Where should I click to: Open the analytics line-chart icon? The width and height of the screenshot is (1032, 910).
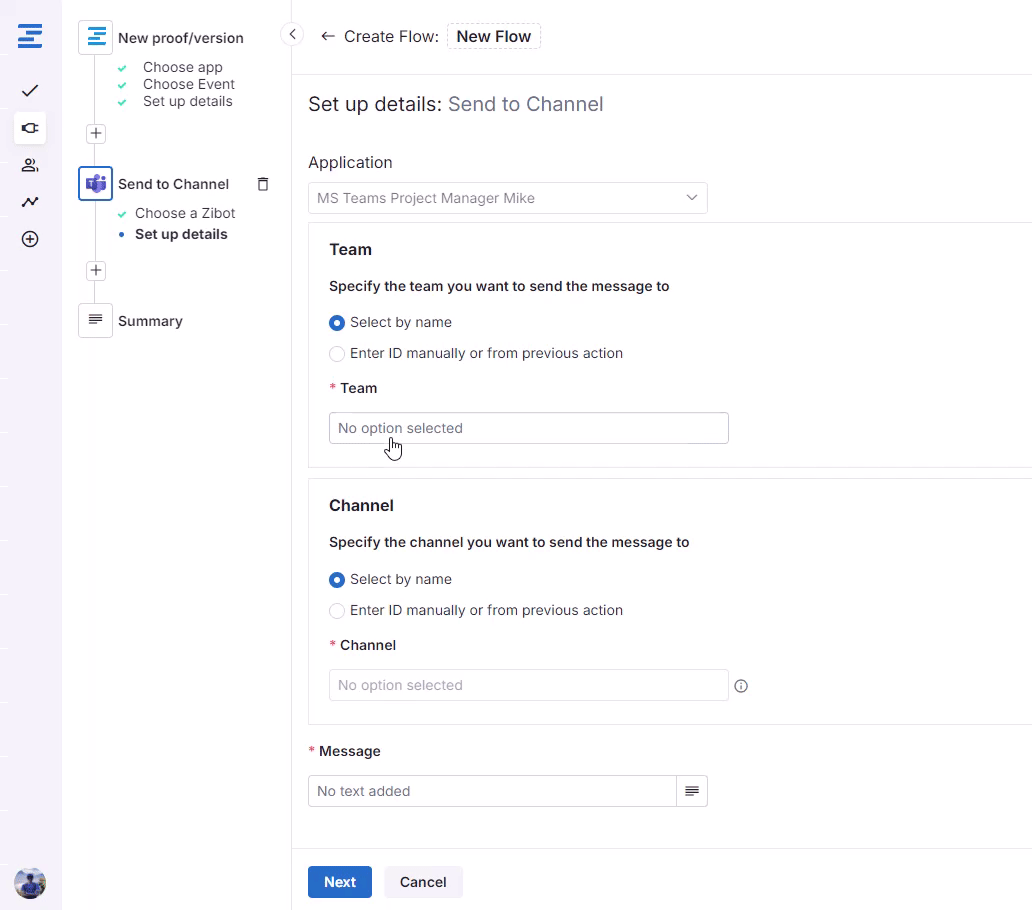coord(30,202)
